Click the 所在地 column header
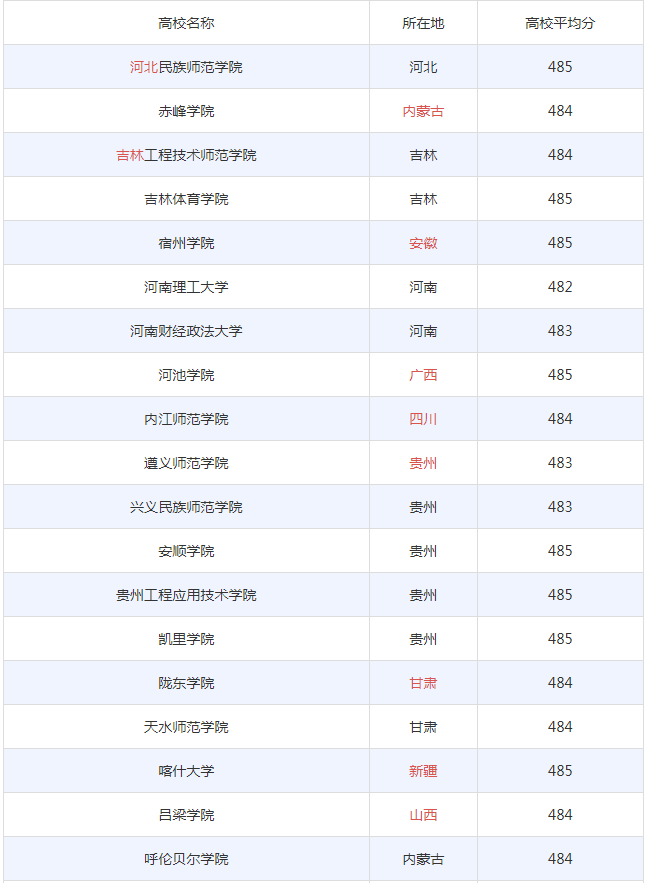 point(423,23)
